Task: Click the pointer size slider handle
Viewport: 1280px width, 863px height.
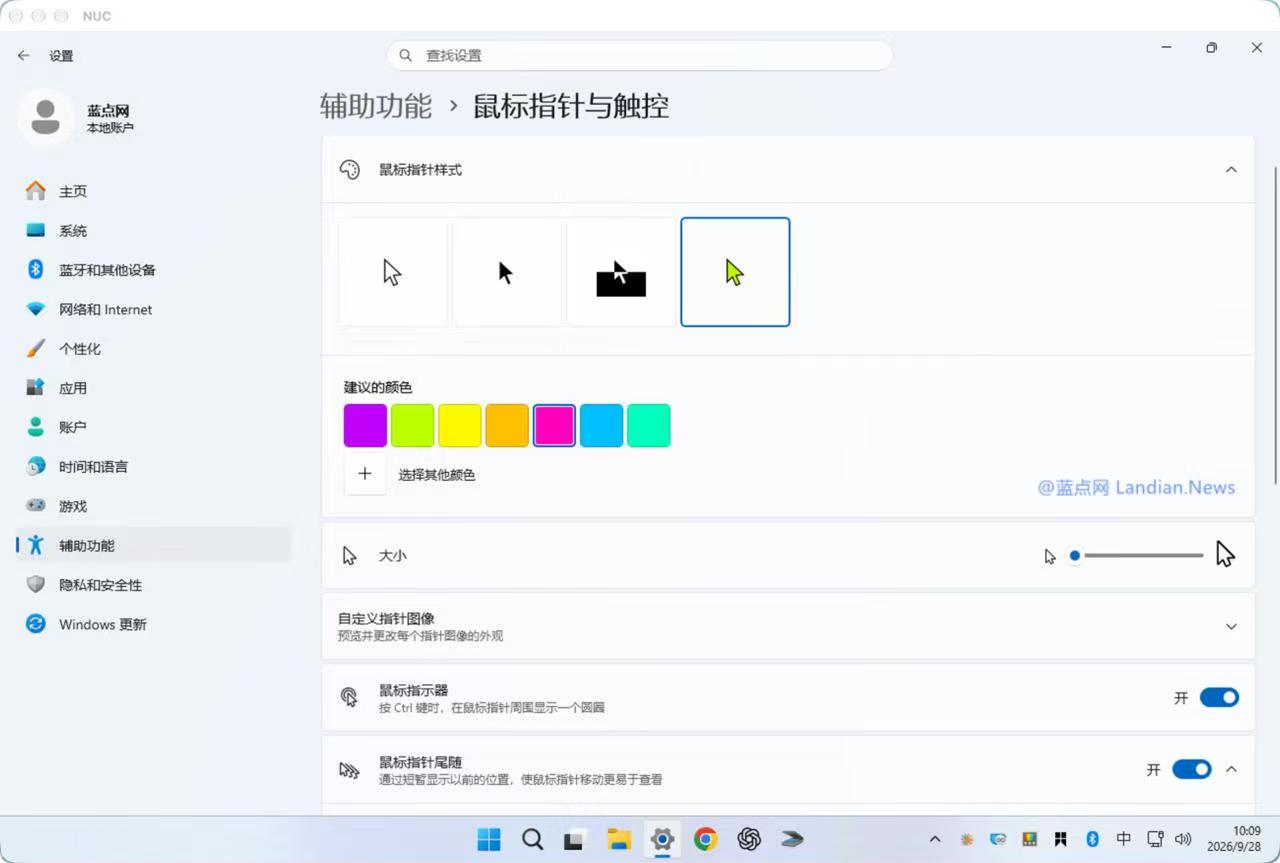Action: [x=1075, y=555]
